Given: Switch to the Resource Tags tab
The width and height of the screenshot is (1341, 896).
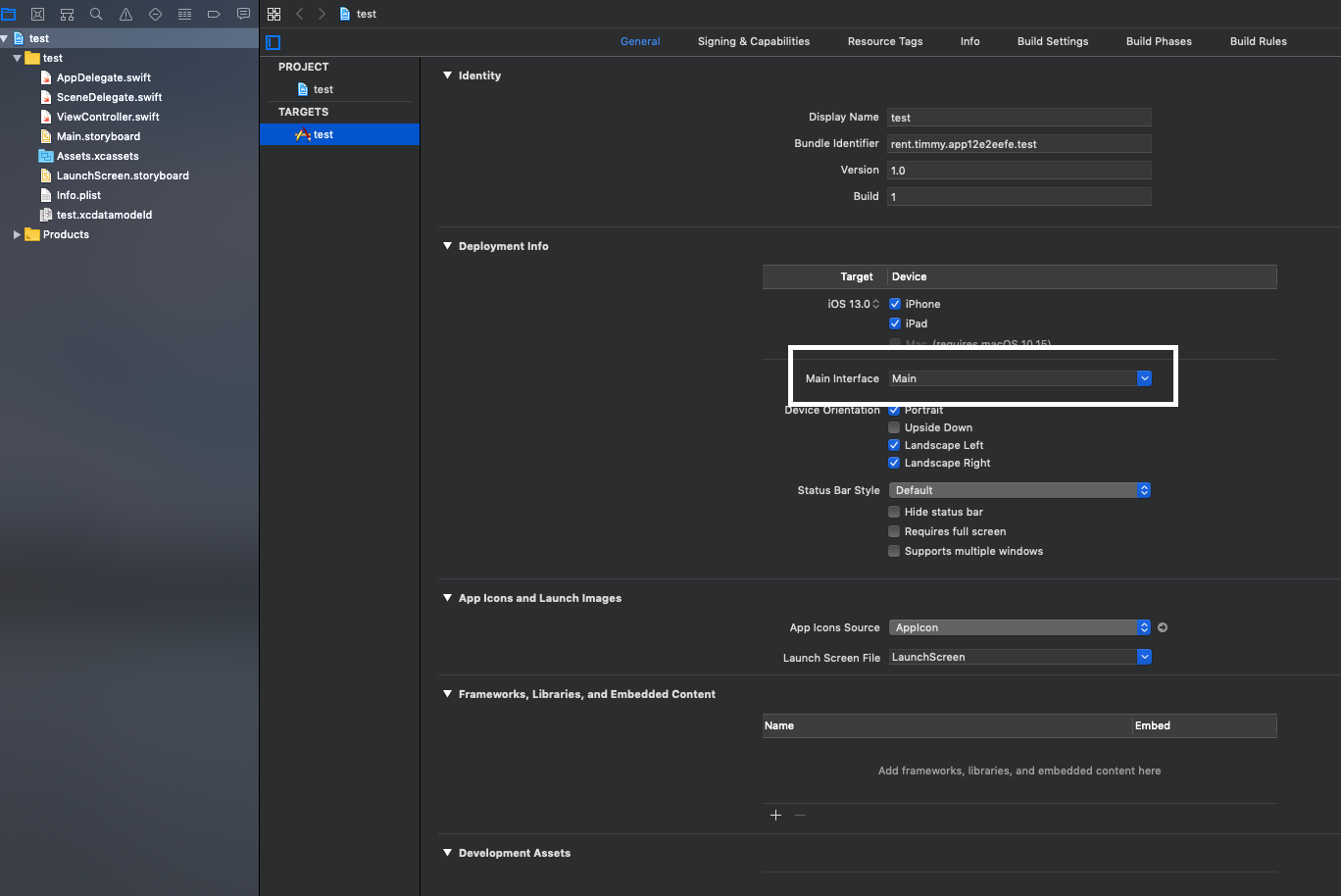Looking at the screenshot, I should pyautogui.click(x=885, y=41).
